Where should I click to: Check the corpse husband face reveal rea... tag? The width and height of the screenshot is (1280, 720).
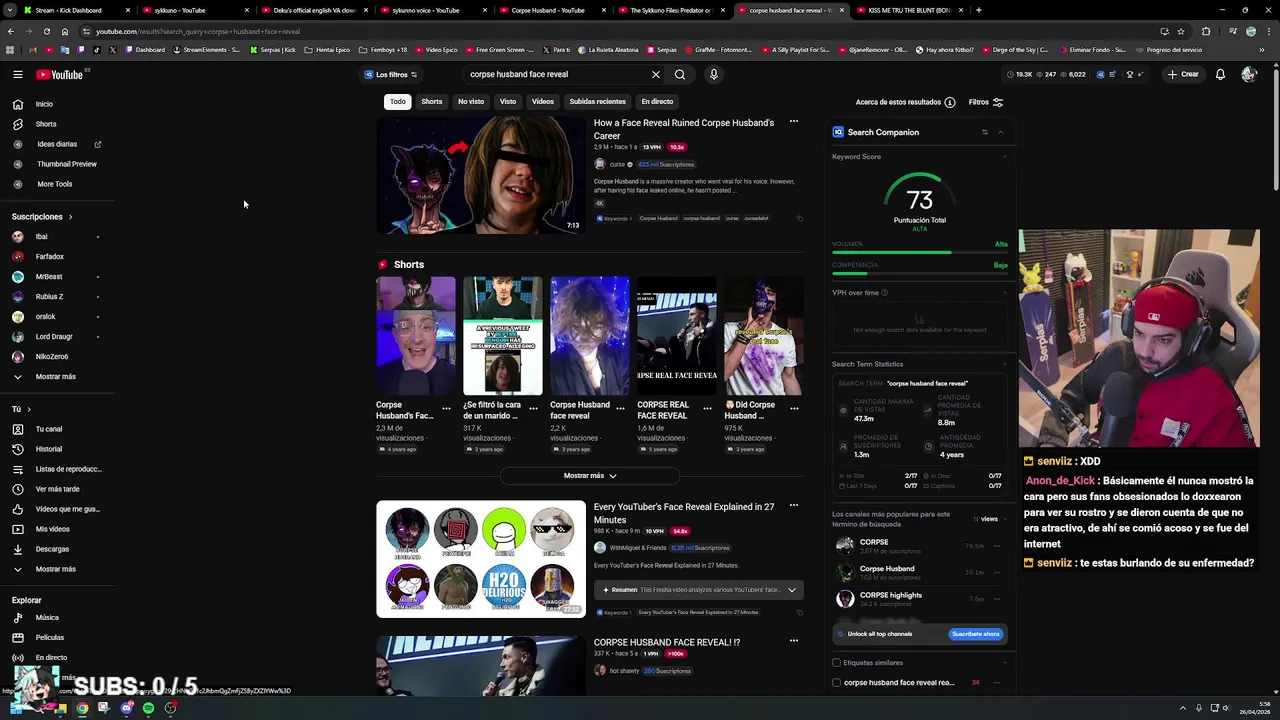point(836,682)
